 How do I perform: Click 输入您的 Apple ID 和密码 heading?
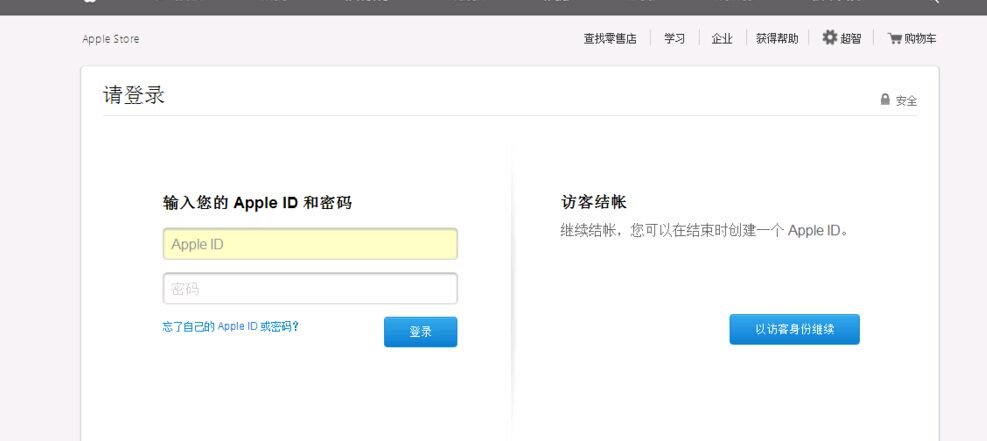click(x=257, y=203)
